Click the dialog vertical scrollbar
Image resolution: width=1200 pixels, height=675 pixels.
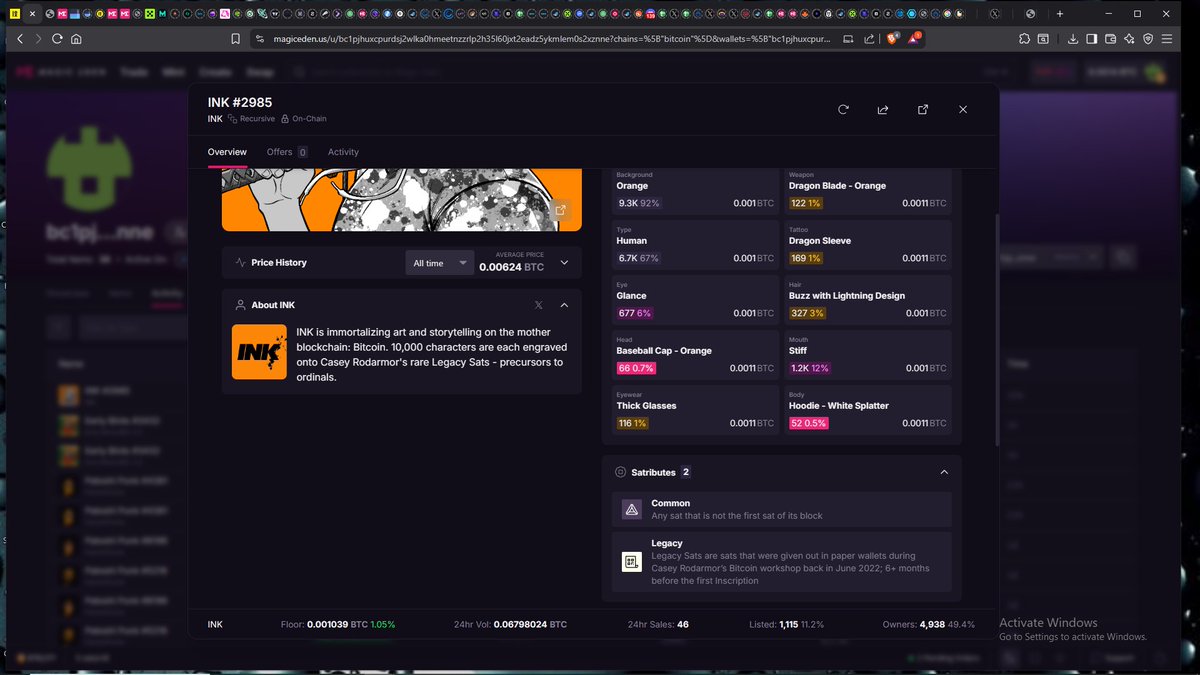(x=995, y=330)
